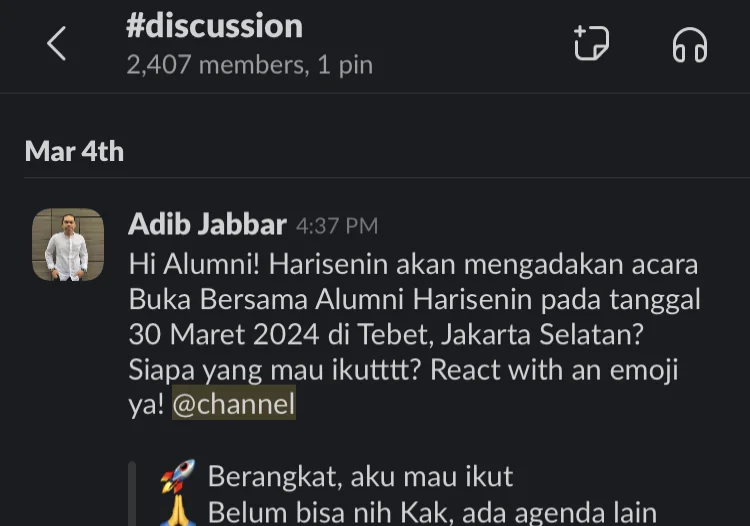Click the Mar 4th date divider
This screenshot has width=750, height=526.
click(74, 151)
